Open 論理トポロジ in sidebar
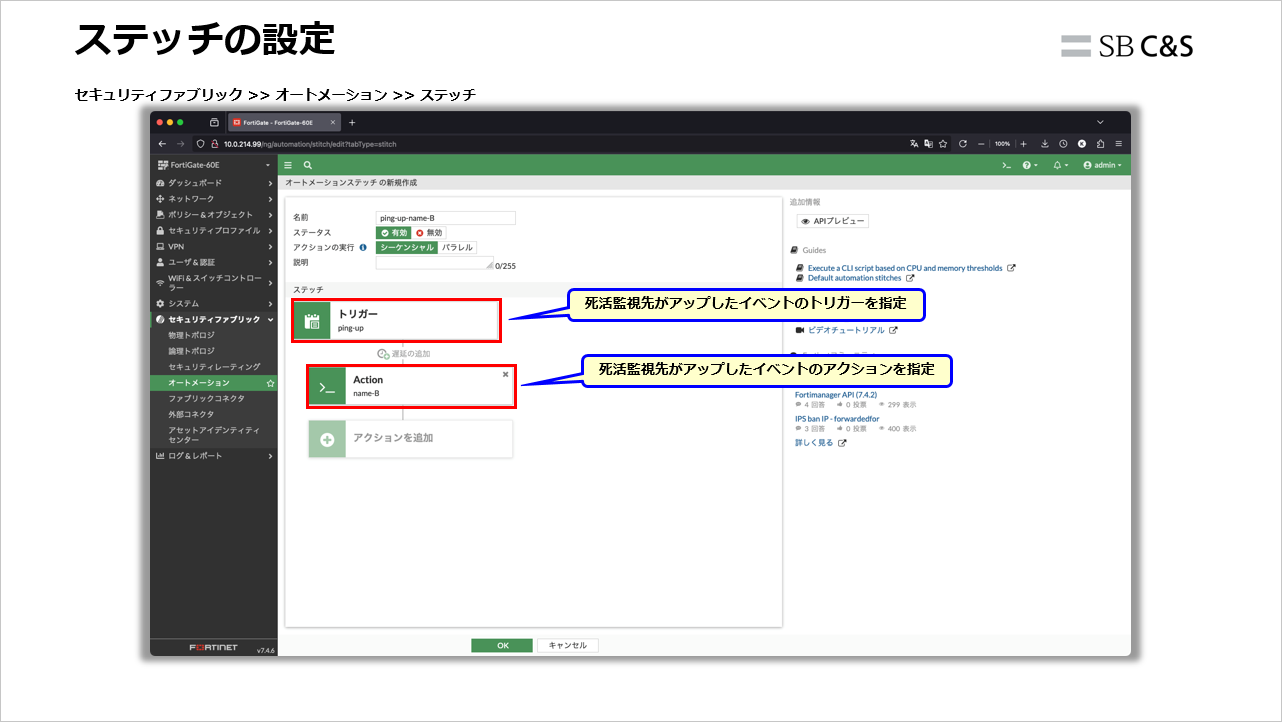The width and height of the screenshot is (1282, 722). coord(191,351)
